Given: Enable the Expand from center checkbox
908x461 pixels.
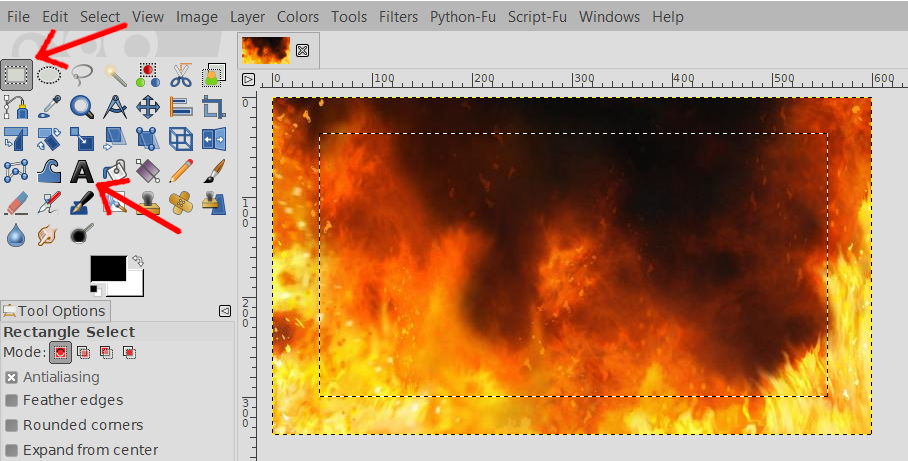Looking at the screenshot, I should (x=11, y=451).
